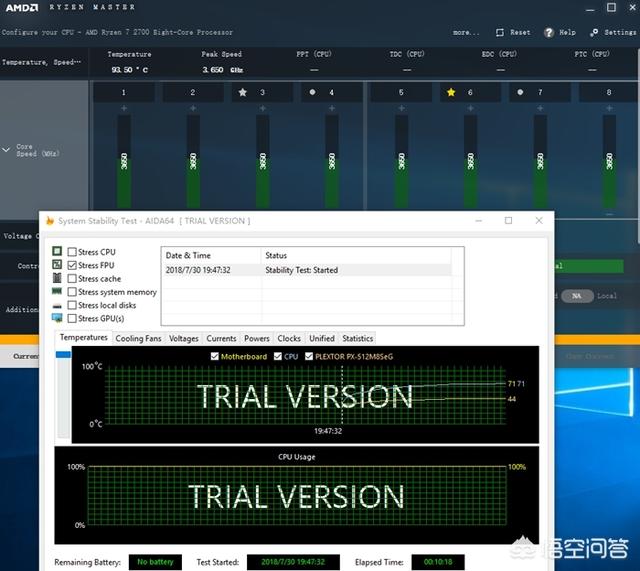Open the Powers tab
Screen dimensions: 640x571
(257, 338)
